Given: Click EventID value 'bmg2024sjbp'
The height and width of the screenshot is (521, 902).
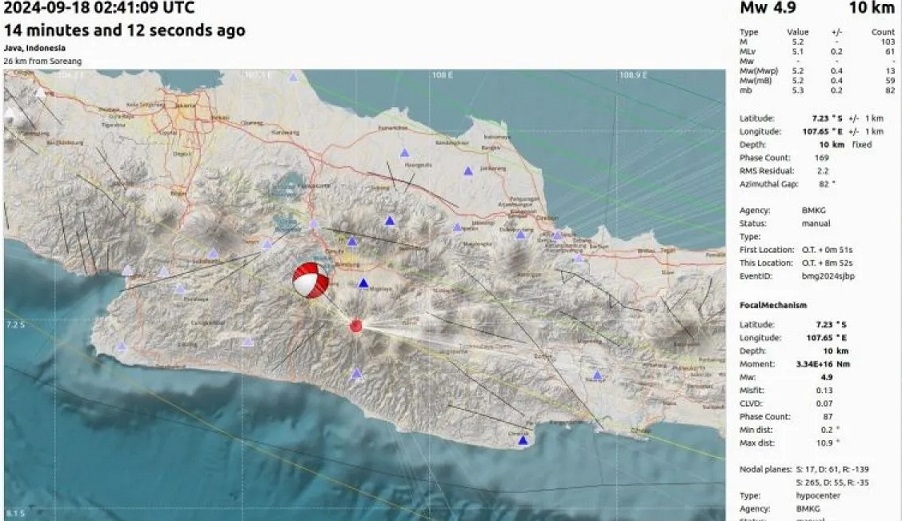Looking at the screenshot, I should coord(828,276).
